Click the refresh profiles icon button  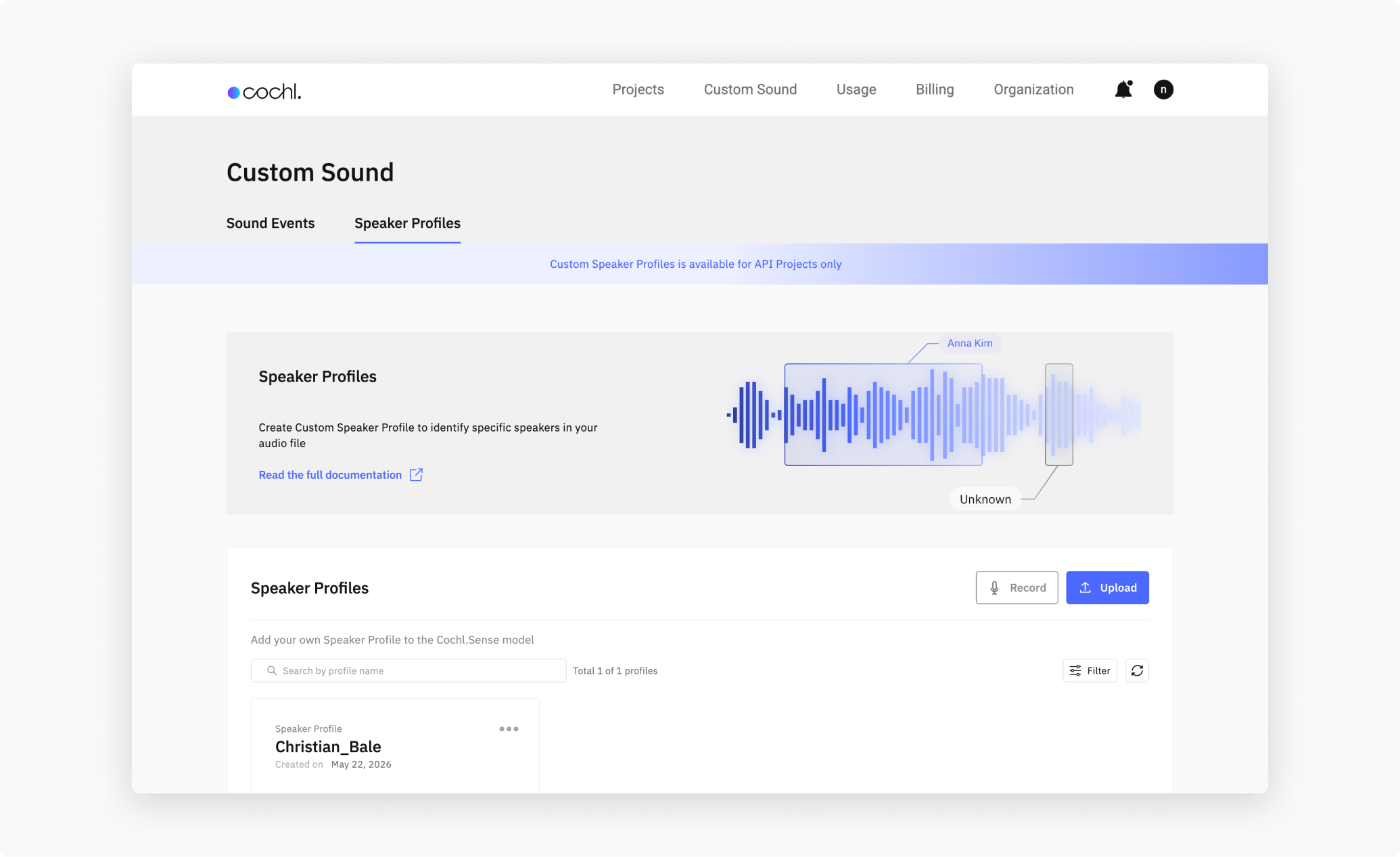coord(1137,670)
